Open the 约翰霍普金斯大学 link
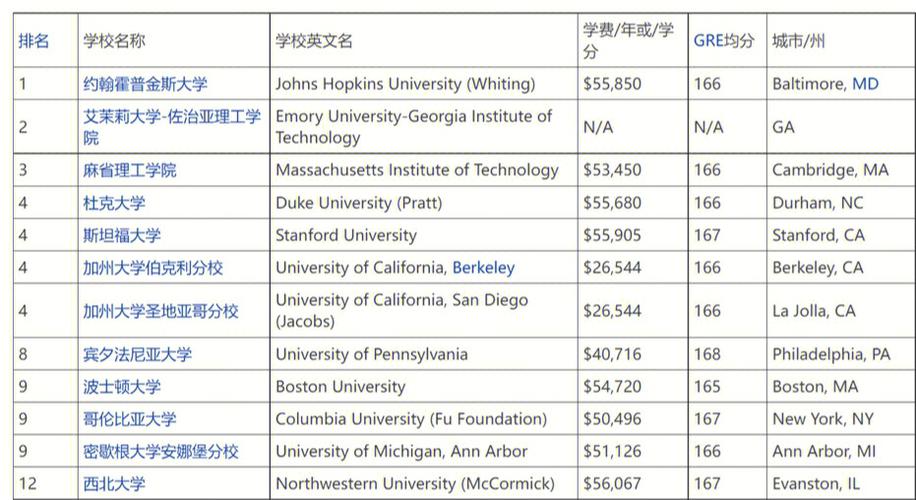 [145, 84]
